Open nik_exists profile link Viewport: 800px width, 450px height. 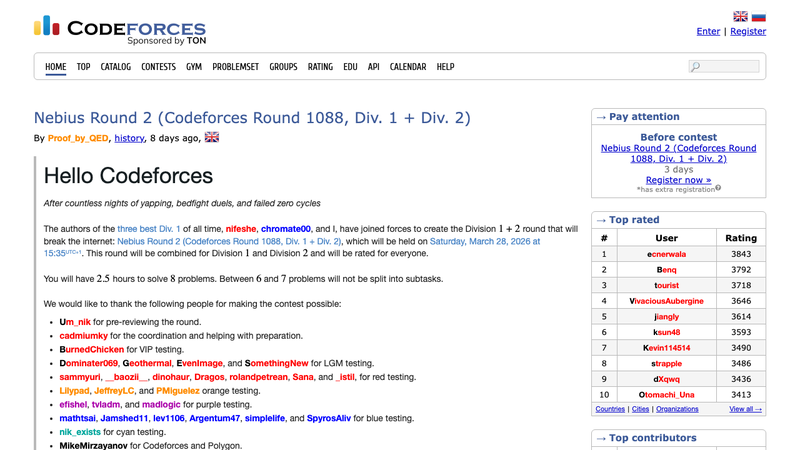[x=80, y=432]
